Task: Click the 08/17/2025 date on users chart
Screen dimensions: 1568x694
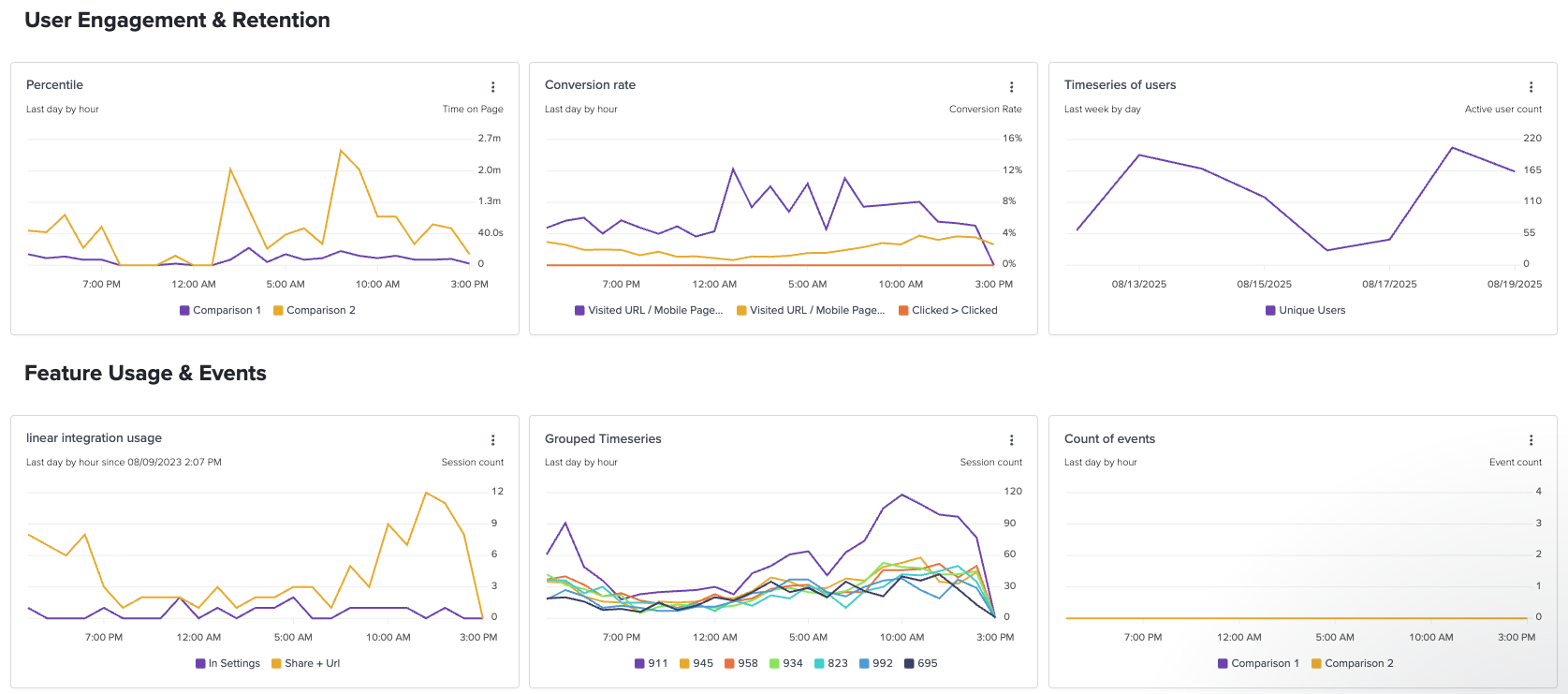Action: 1389,284
